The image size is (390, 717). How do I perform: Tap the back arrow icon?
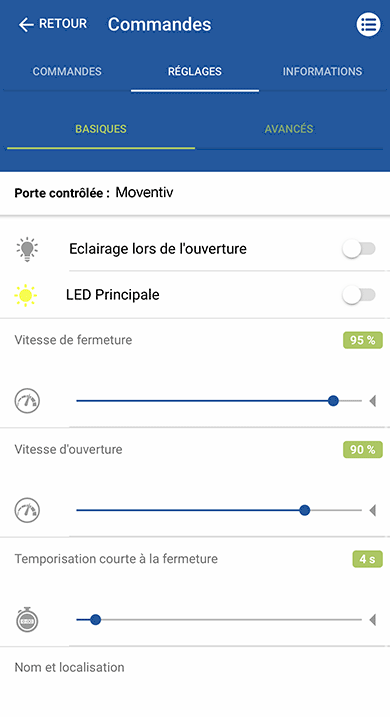(26, 24)
